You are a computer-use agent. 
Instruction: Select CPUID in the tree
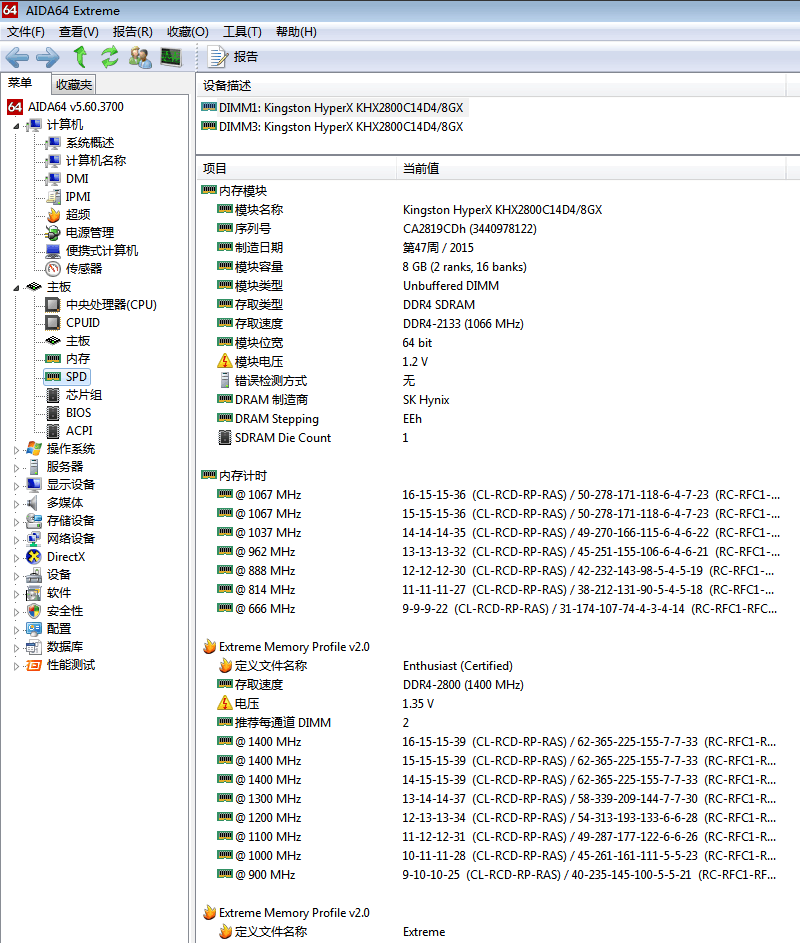click(82, 323)
